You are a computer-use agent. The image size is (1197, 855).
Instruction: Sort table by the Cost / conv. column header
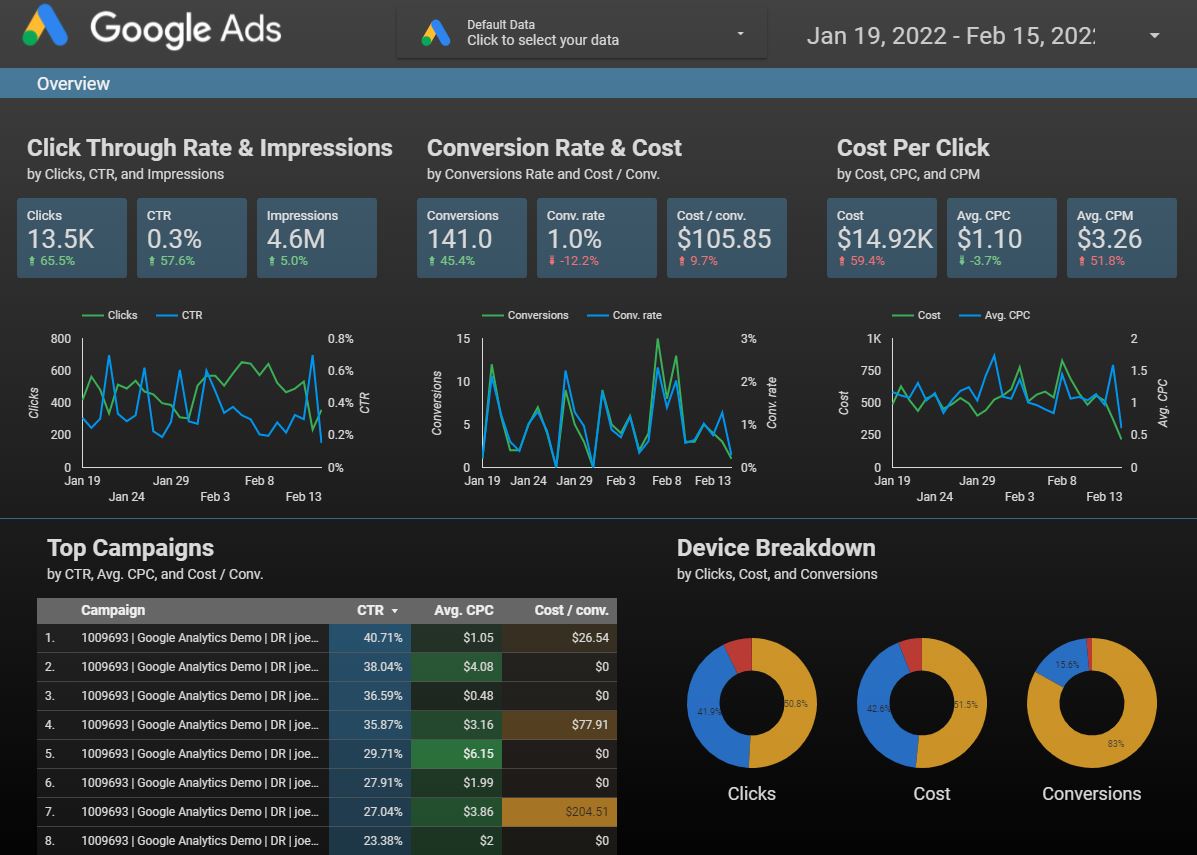(571, 610)
